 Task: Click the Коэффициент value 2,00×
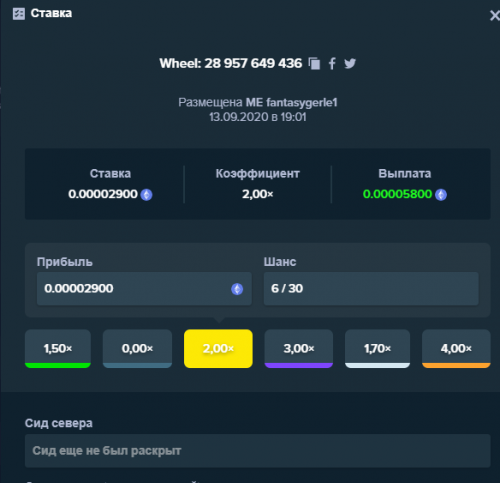click(x=258, y=194)
